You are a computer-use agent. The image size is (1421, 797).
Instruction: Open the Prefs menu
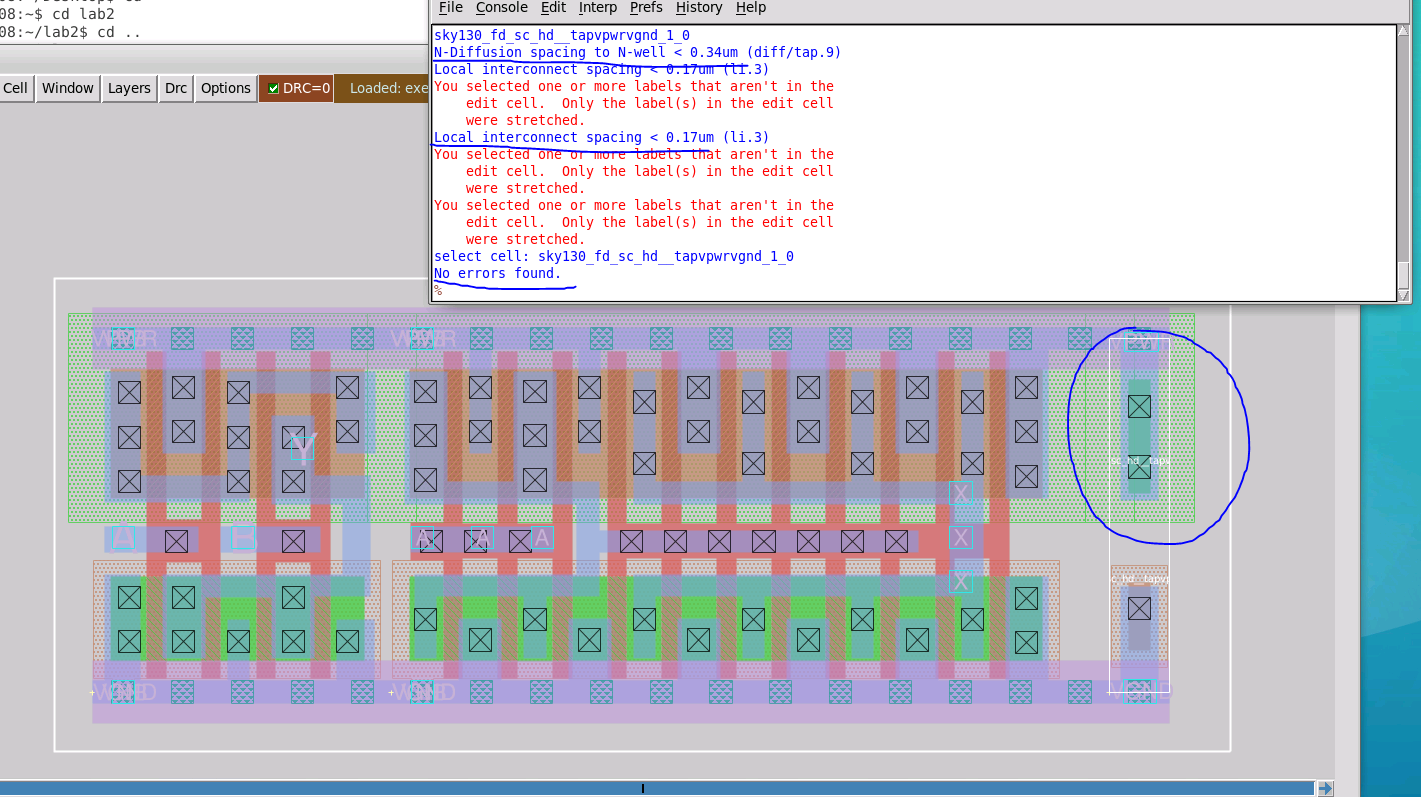pos(646,7)
